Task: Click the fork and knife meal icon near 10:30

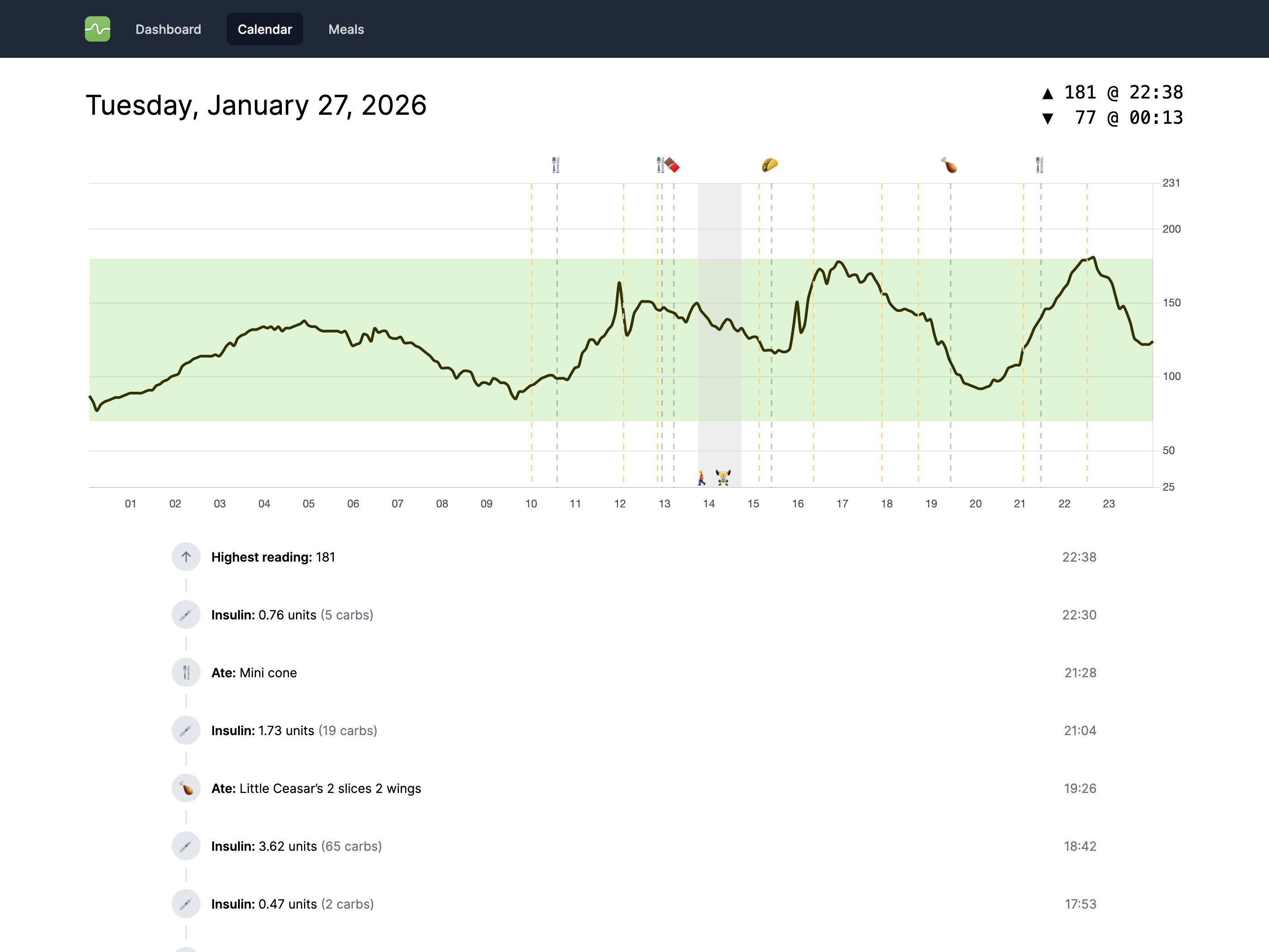Action: coord(556,165)
